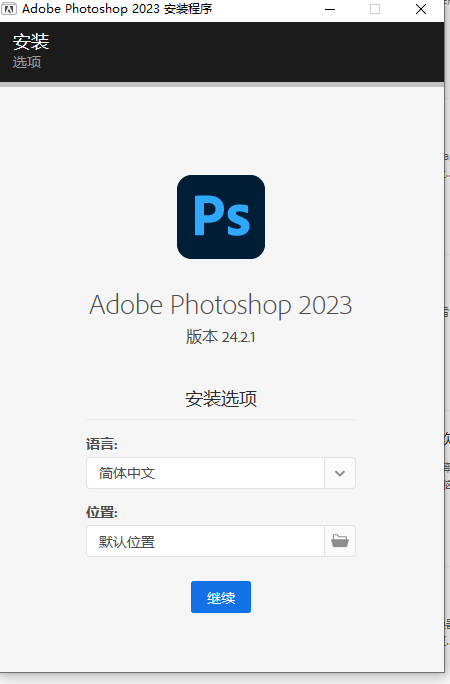Close the Photoshop 2023 installer window
Viewport: 450px width, 684px height.
coord(421,9)
